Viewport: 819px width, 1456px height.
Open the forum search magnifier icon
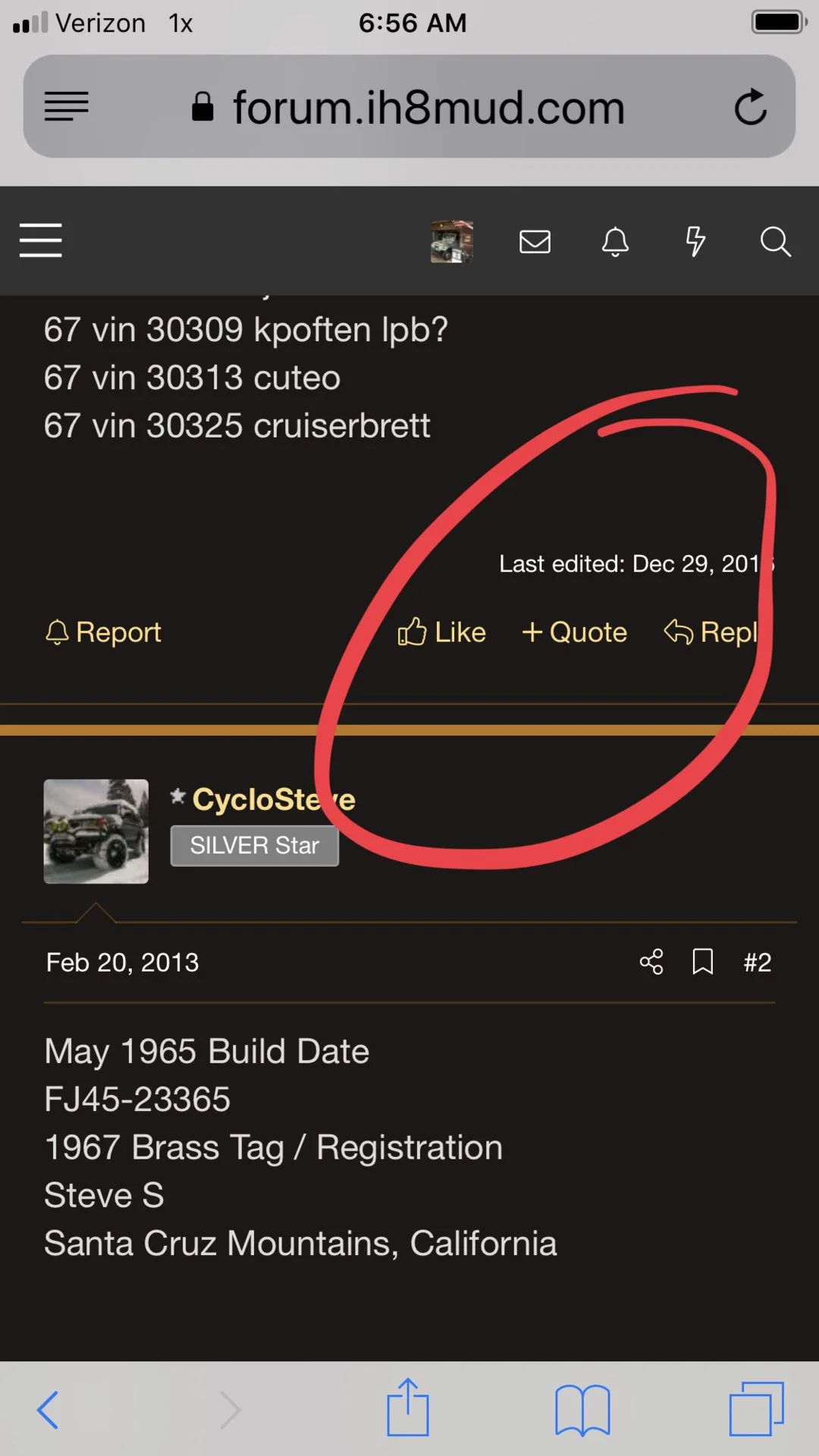[775, 242]
